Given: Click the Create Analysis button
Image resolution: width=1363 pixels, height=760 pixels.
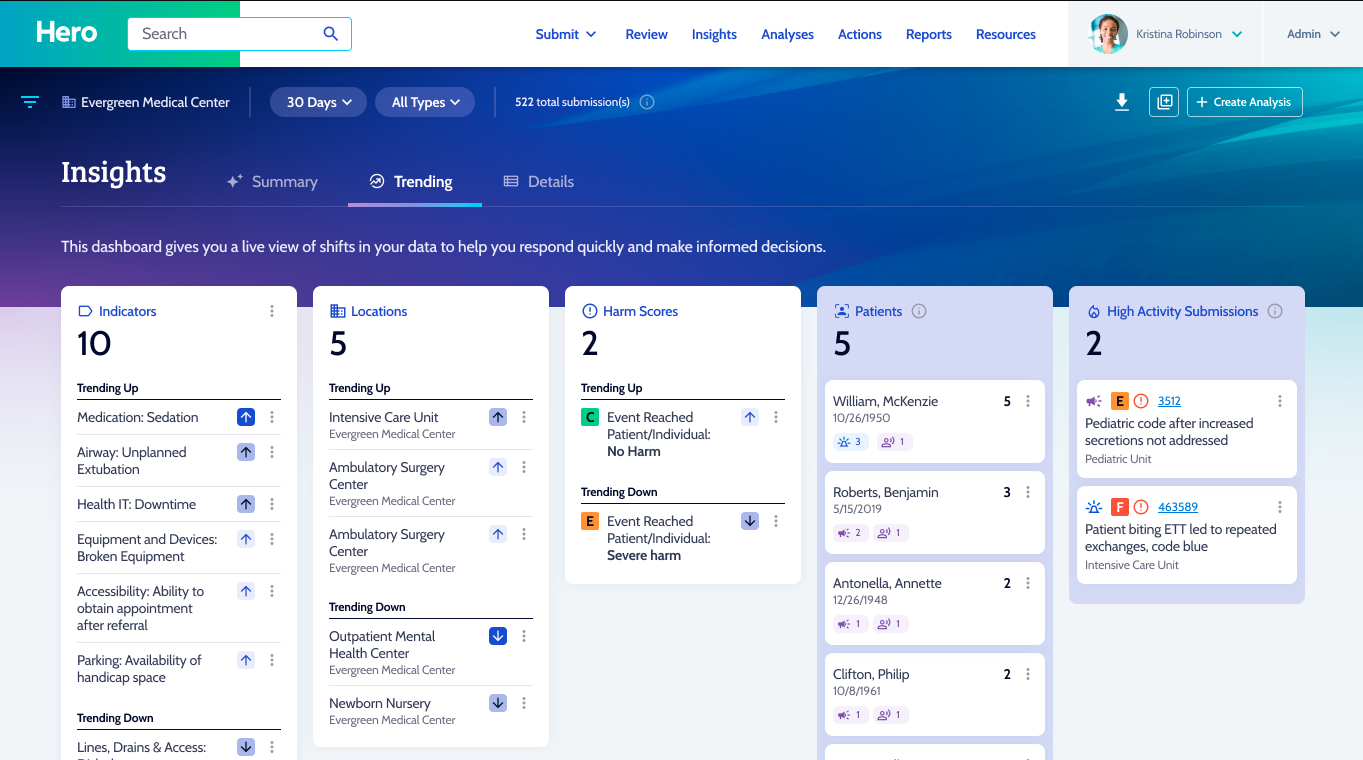Looking at the screenshot, I should pos(1244,102).
